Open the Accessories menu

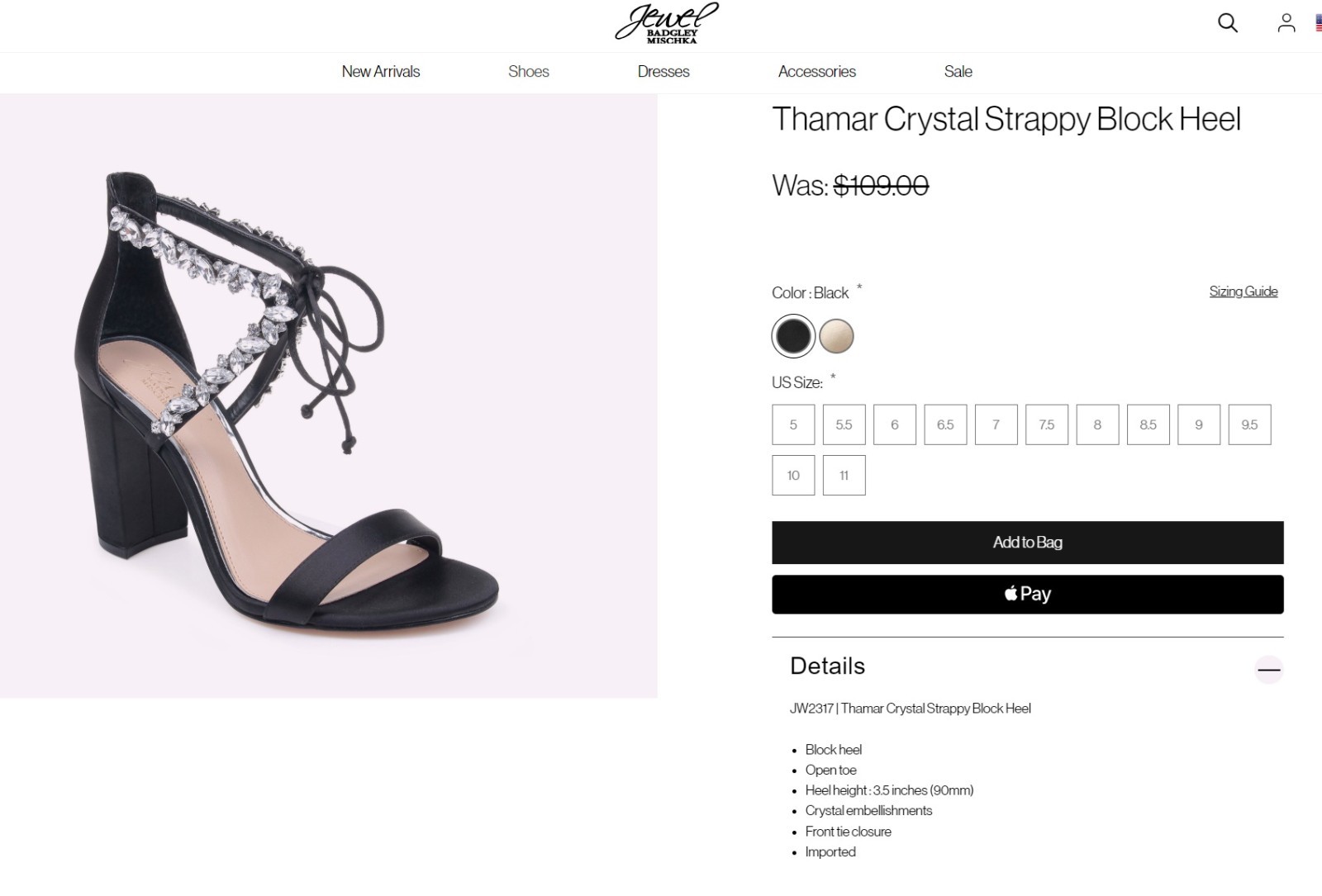[x=816, y=72]
